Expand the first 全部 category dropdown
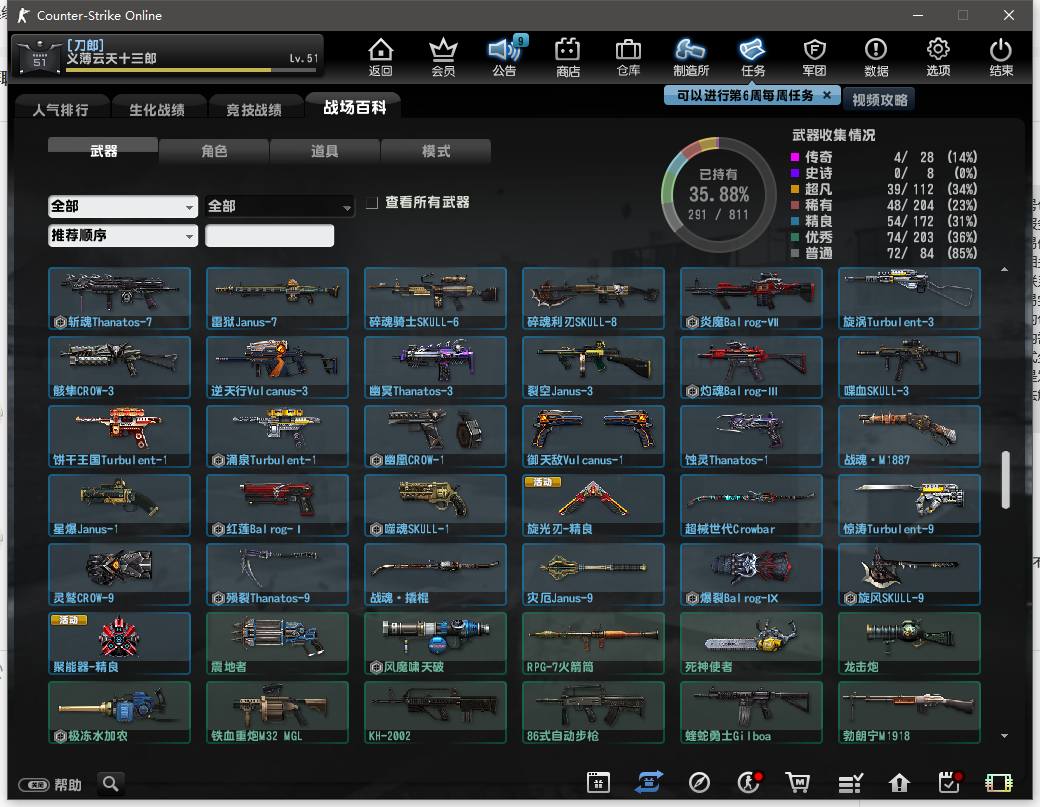 click(123, 206)
